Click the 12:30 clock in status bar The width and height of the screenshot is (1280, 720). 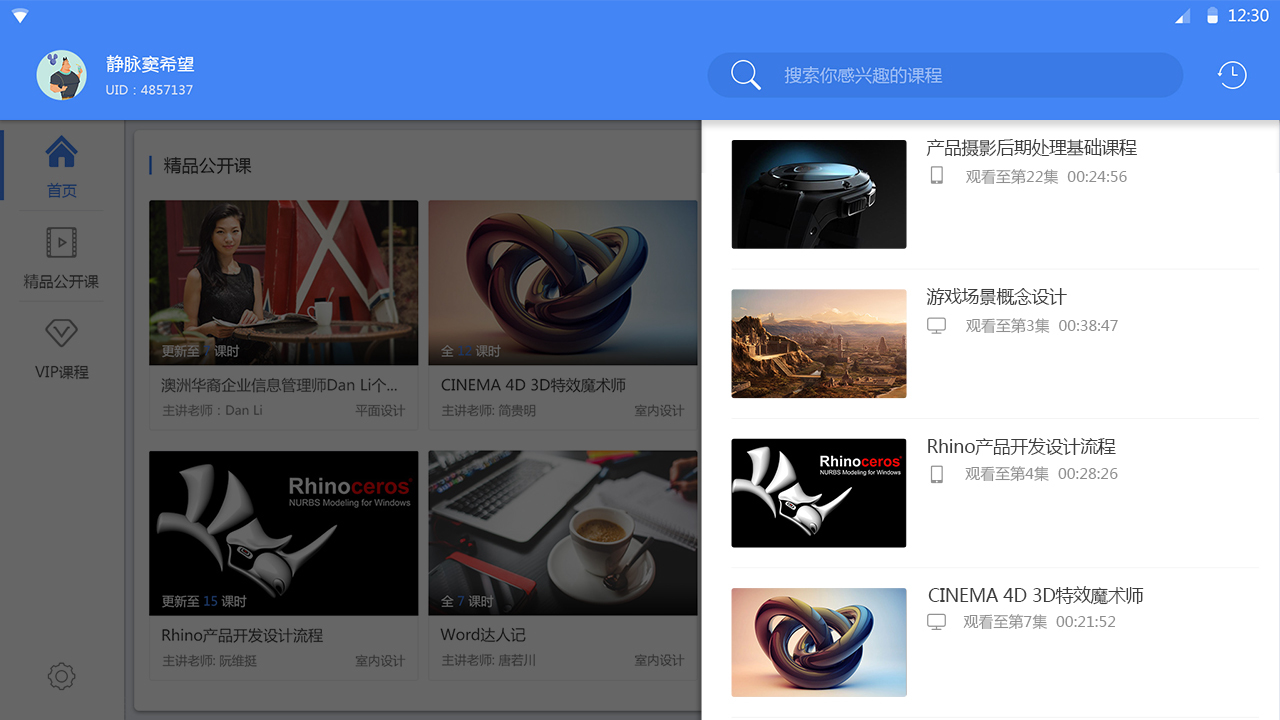tap(1248, 16)
